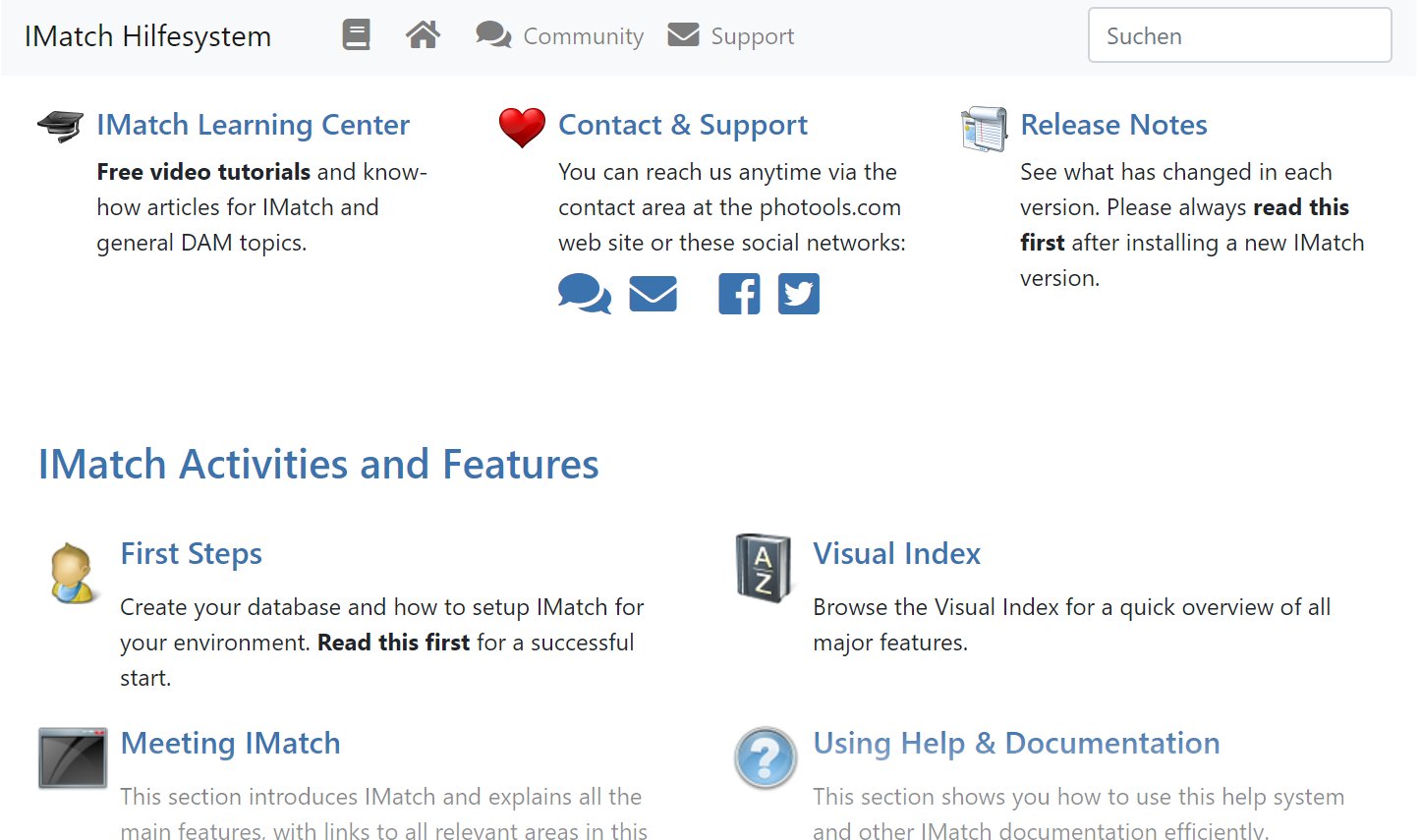Image resolution: width=1421 pixels, height=840 pixels.
Task: Click 'Free video tutorials' bold text
Action: click(203, 172)
